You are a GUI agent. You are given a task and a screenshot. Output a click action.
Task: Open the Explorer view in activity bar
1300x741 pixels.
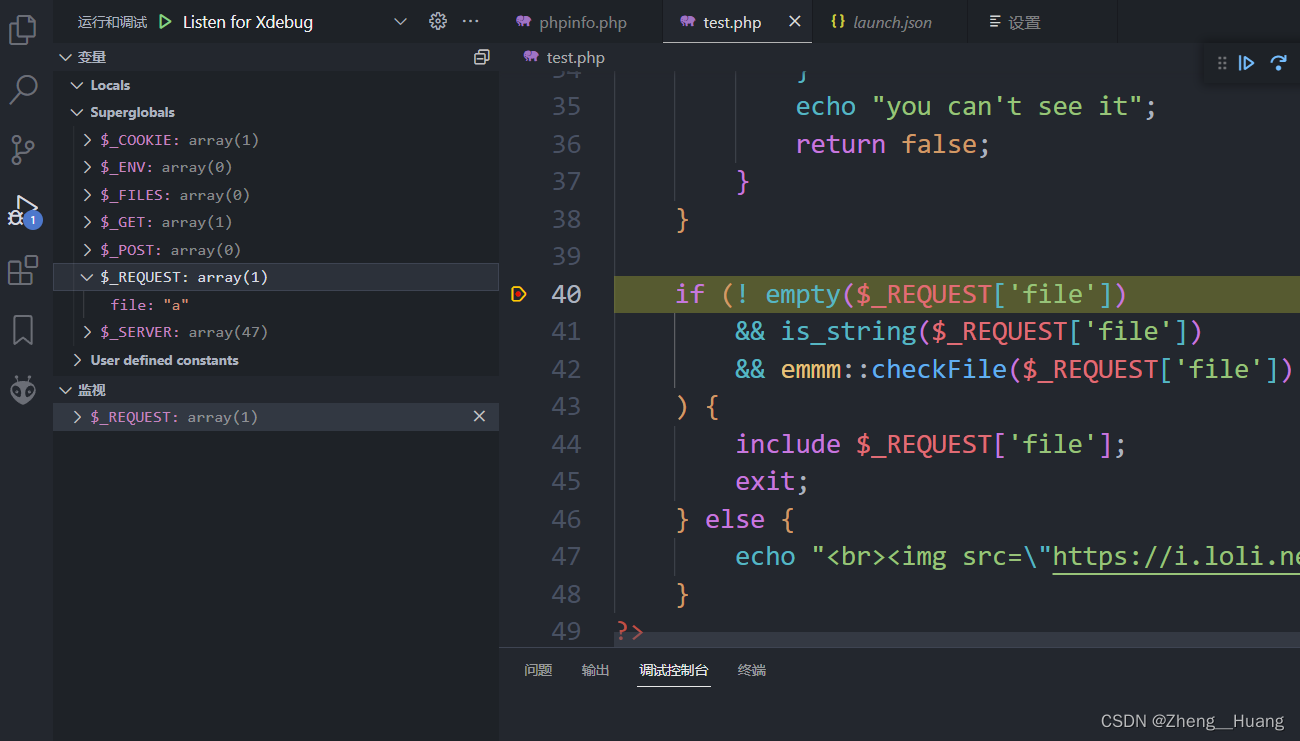coord(23,30)
